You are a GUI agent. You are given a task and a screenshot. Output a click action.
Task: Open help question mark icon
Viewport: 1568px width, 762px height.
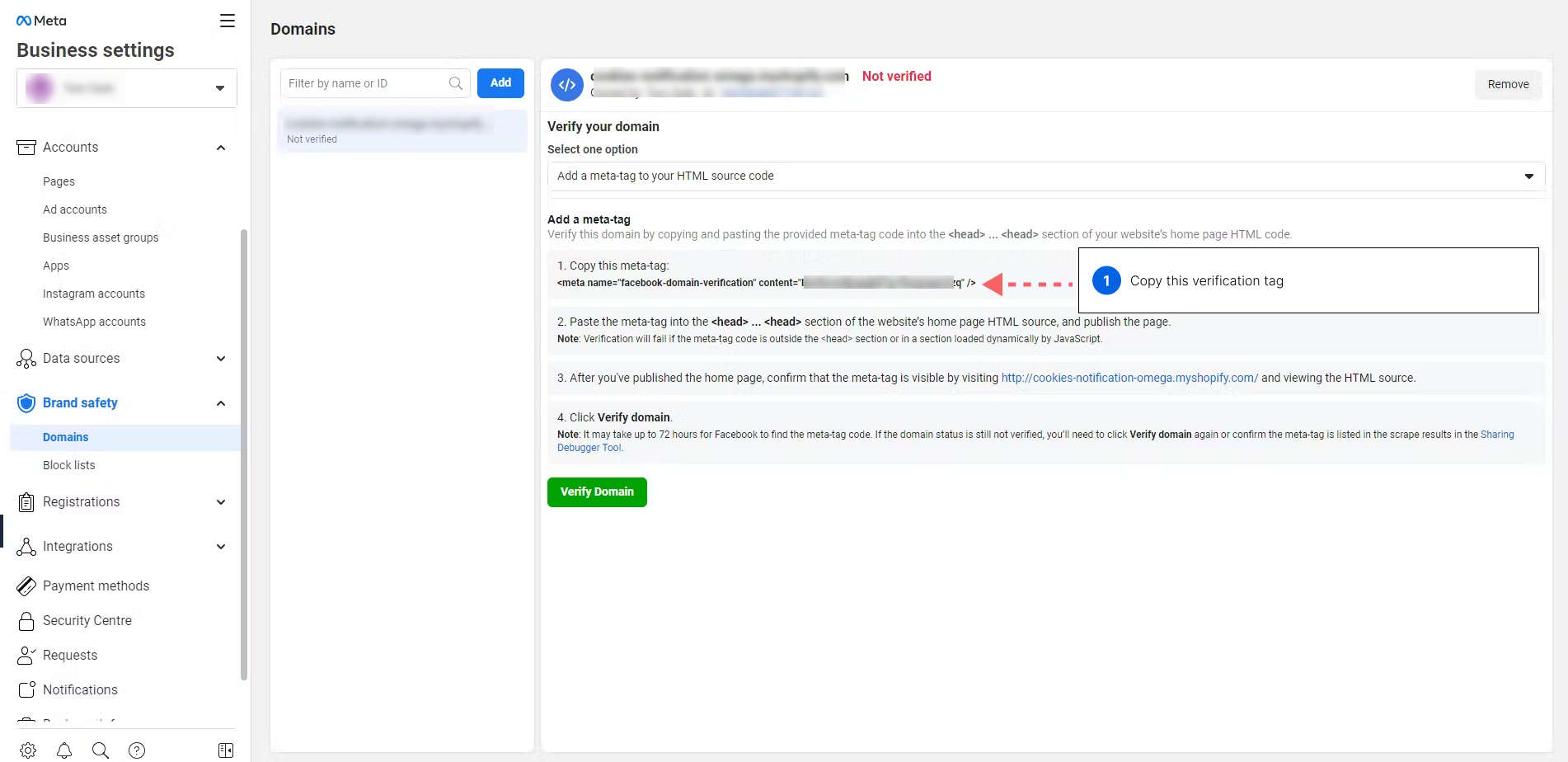[x=137, y=750]
